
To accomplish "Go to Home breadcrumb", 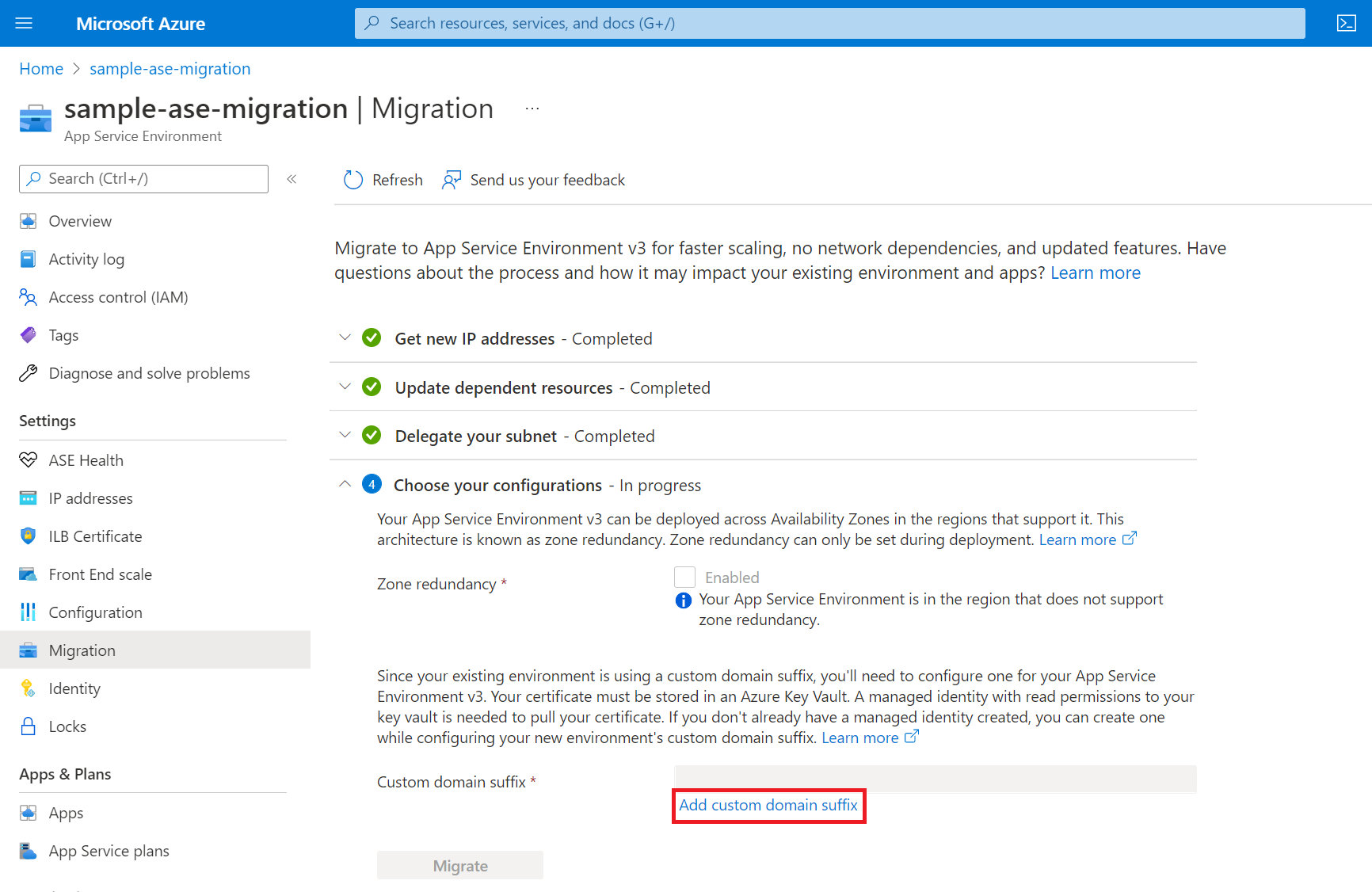I will point(41,69).
